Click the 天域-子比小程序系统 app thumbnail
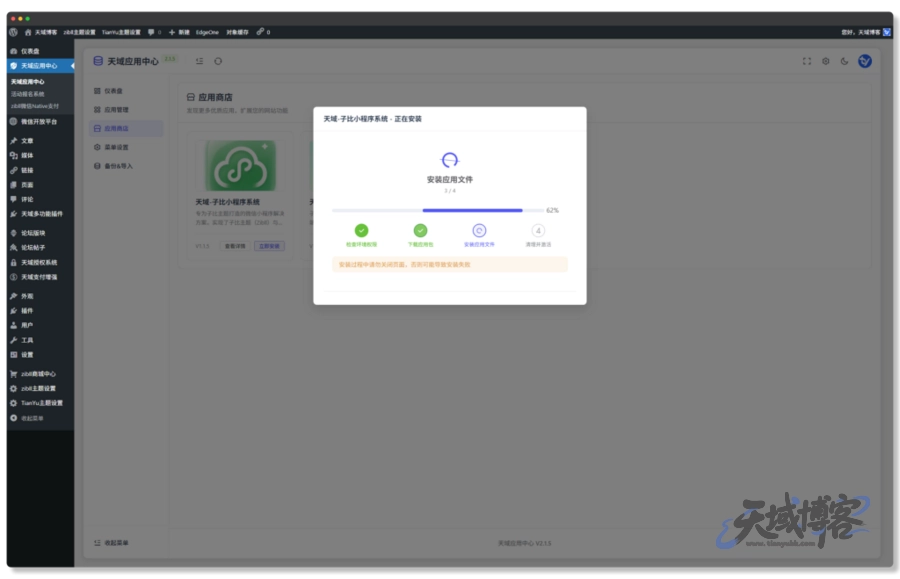This screenshot has width=900, height=579. pyautogui.click(x=240, y=165)
